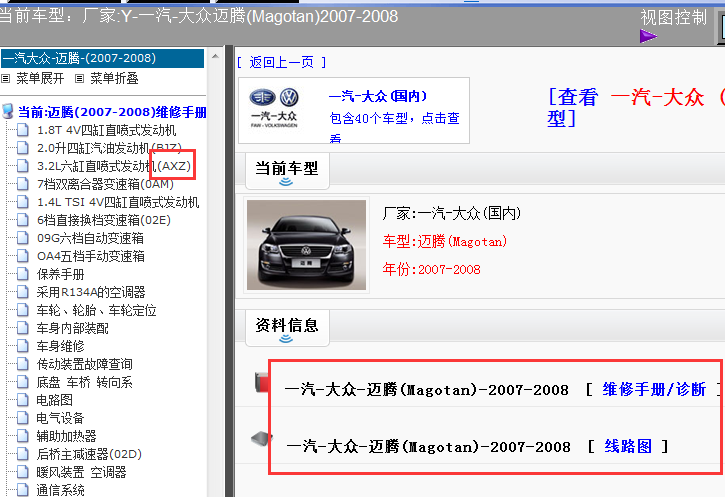This screenshot has height=497, width=725.
Task: Click left panel scrollbar up arrow
Action: tap(215, 56)
